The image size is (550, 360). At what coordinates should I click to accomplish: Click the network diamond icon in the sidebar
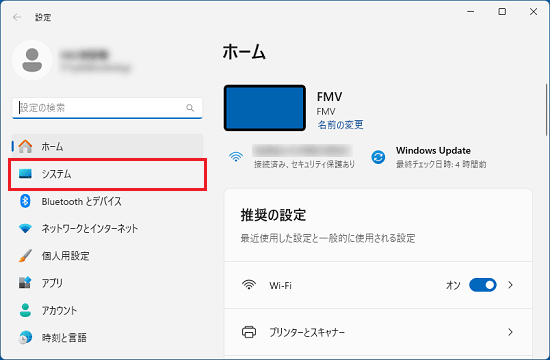pyautogui.click(x=25, y=228)
